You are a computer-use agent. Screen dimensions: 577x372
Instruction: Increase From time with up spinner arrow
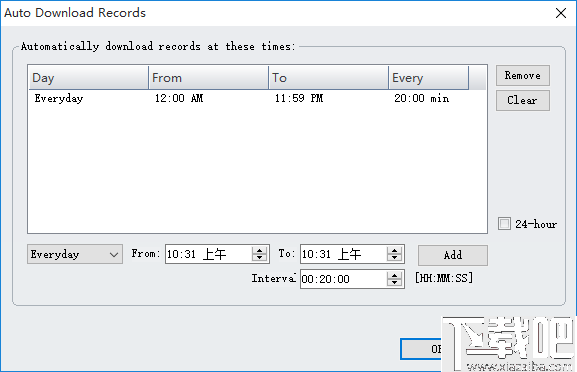259,250
